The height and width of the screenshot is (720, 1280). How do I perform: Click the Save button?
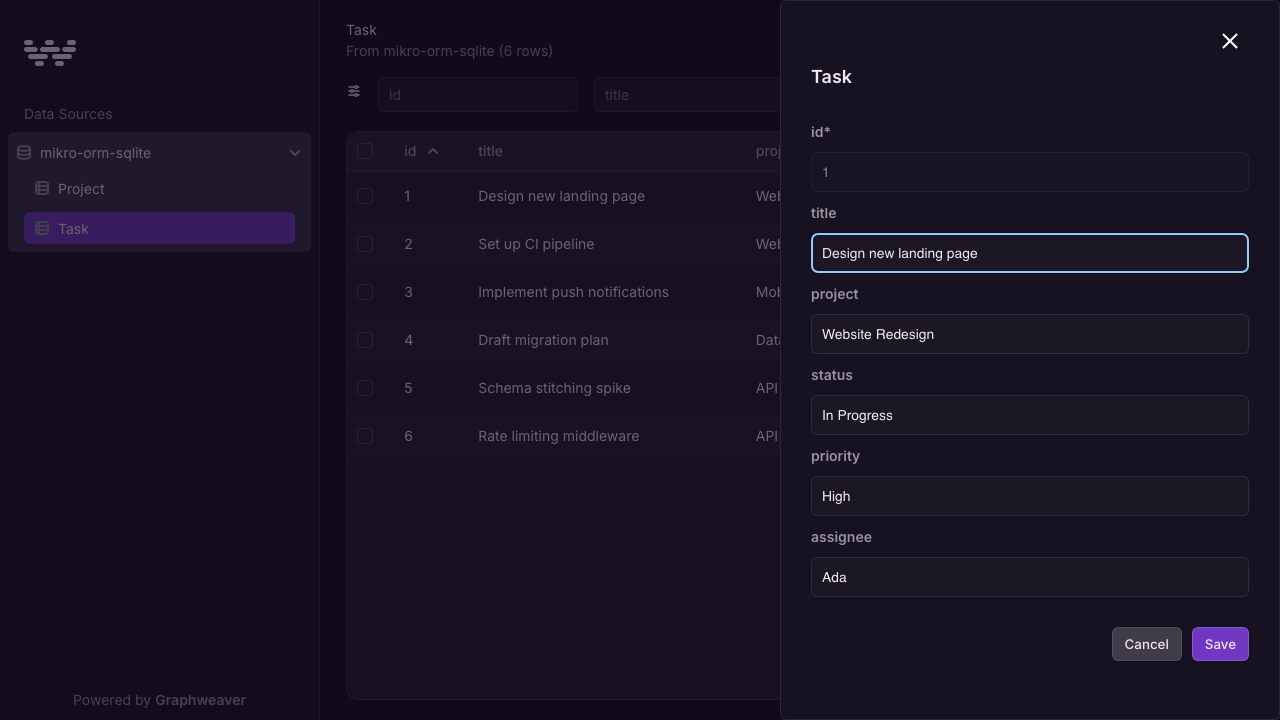tap(1220, 644)
